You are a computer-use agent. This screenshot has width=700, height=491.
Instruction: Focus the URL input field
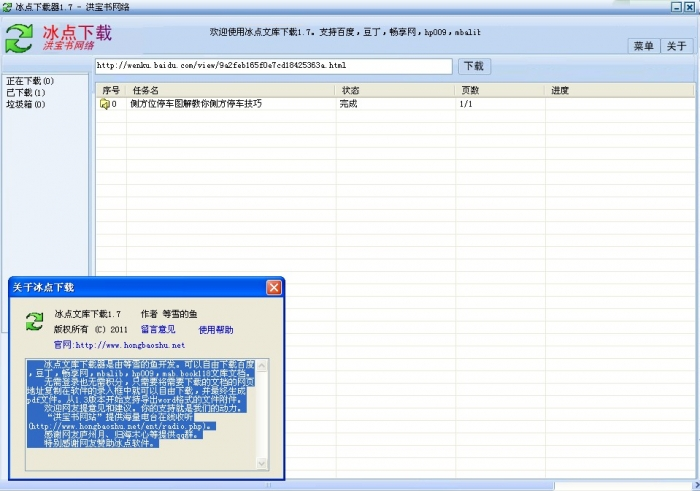(274, 66)
